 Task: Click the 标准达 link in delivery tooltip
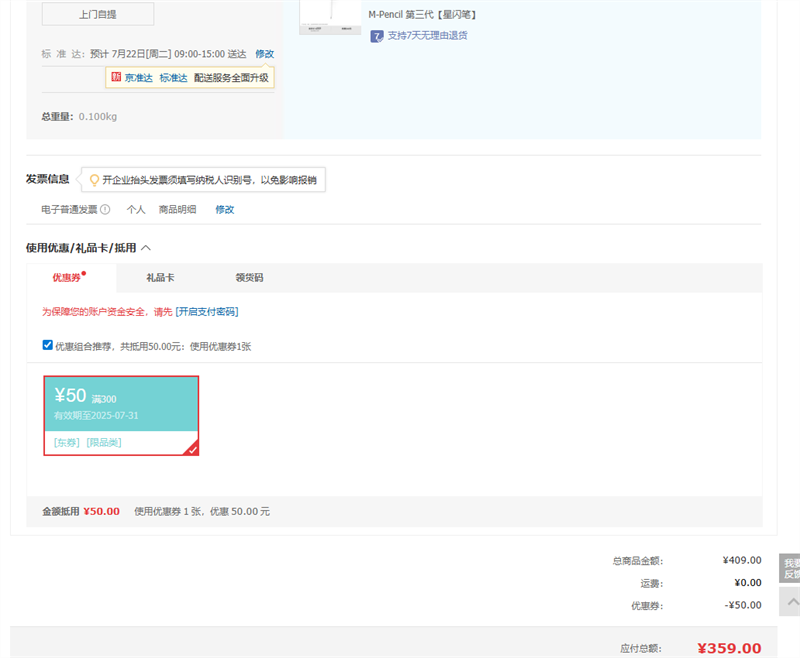173,78
